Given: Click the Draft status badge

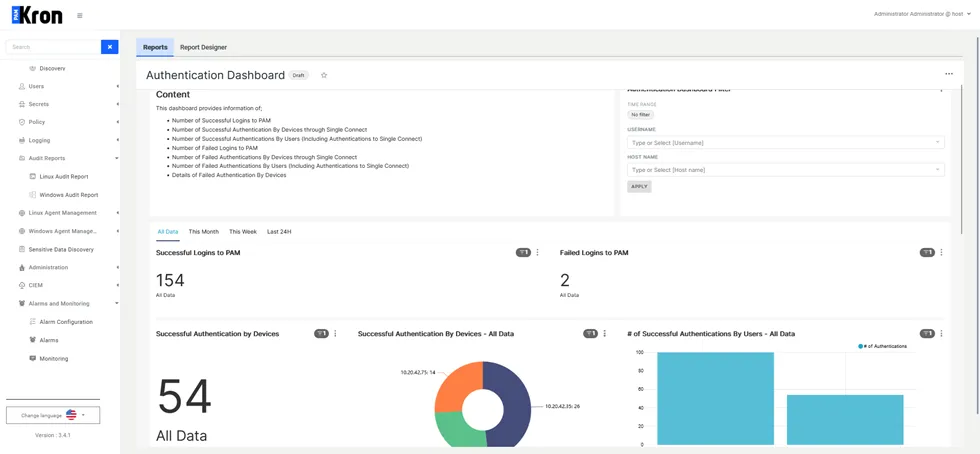Looking at the screenshot, I should (x=299, y=75).
